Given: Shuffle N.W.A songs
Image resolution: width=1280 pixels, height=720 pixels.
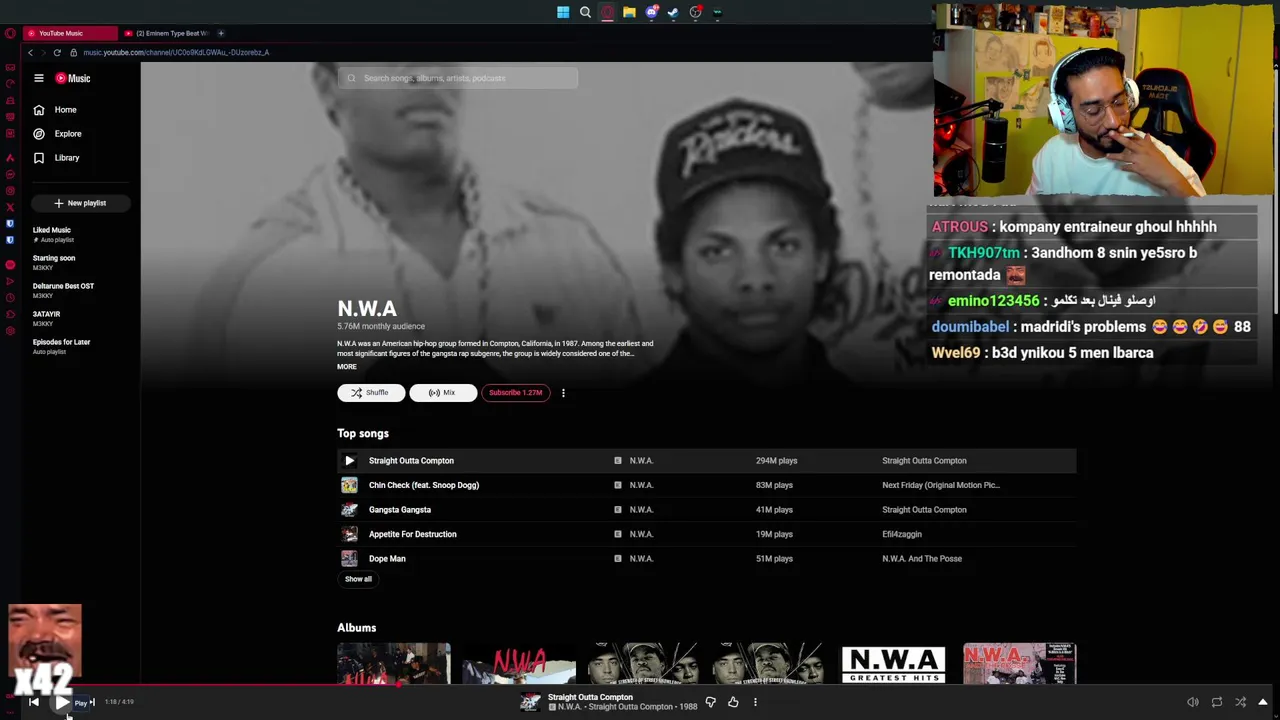Looking at the screenshot, I should pos(371,393).
